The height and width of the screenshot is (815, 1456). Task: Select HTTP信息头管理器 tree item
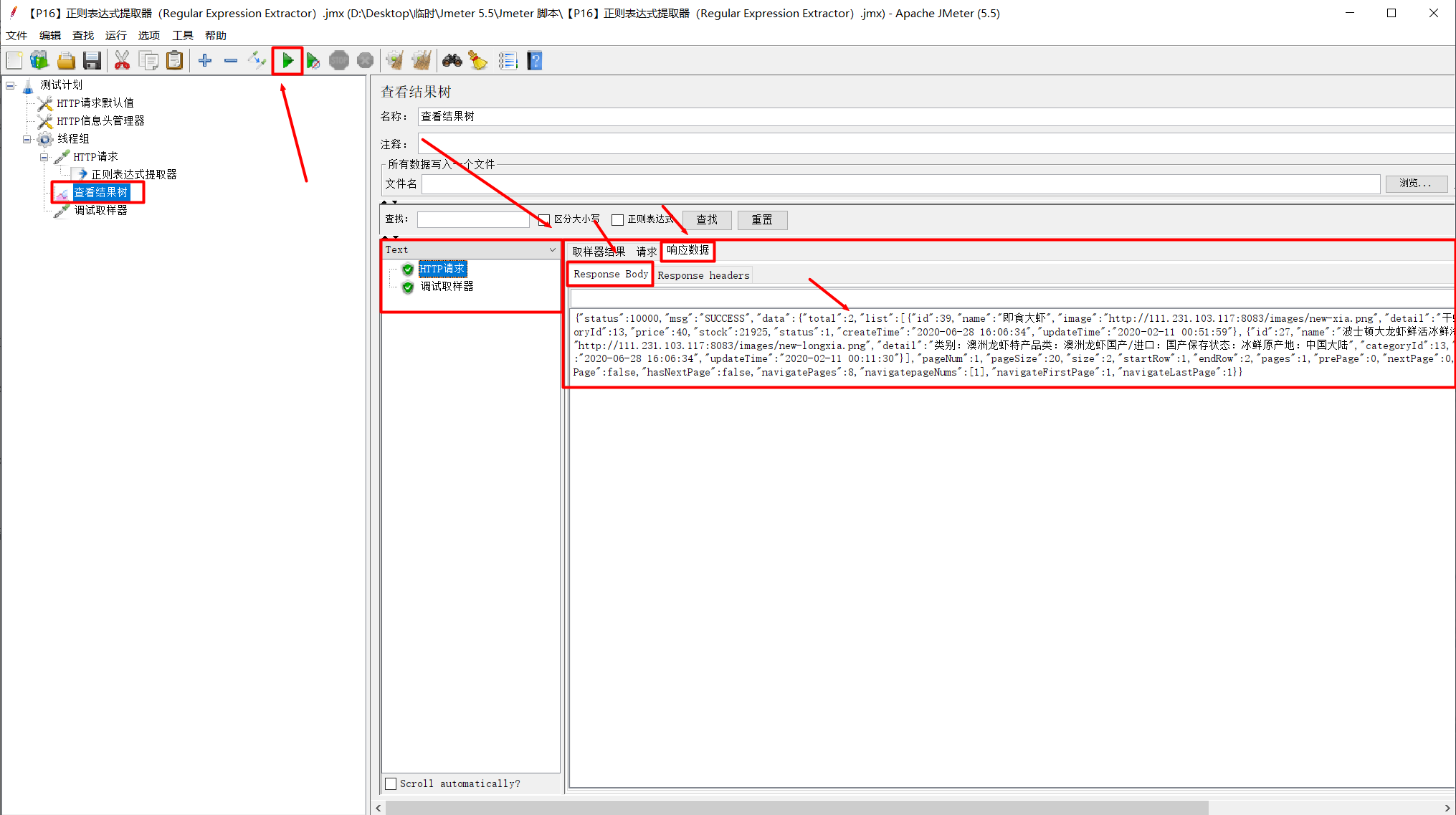tap(100, 121)
